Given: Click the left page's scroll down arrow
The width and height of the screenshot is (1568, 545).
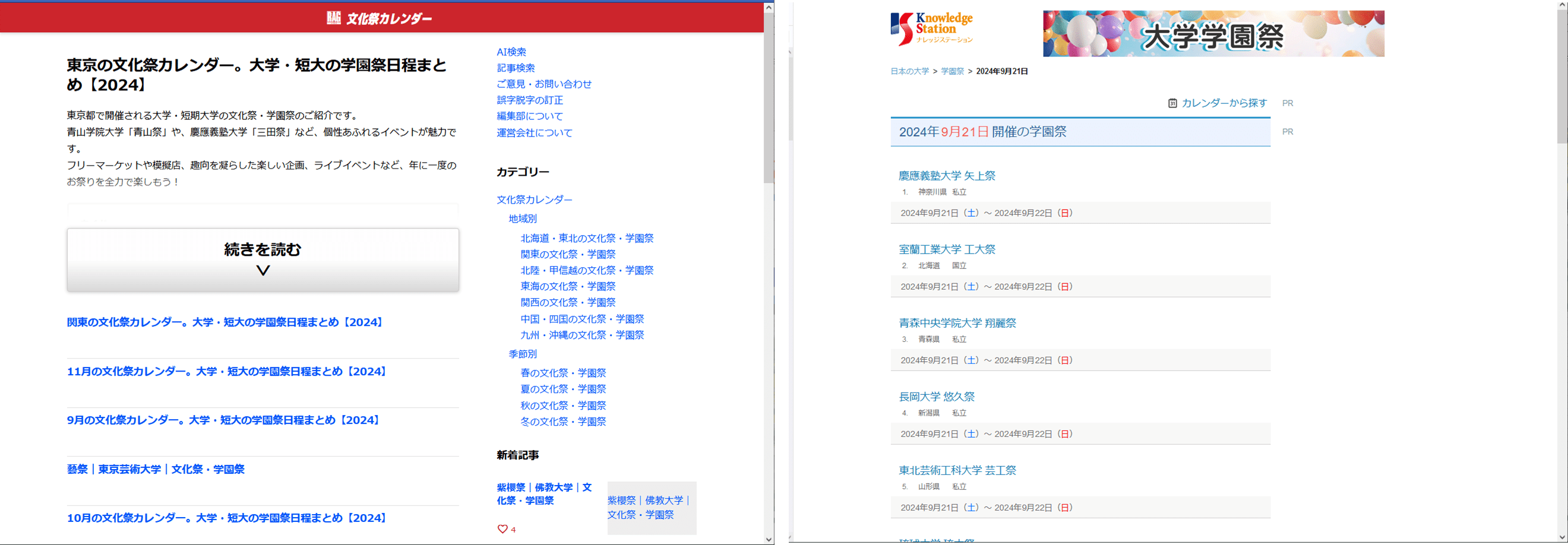Looking at the screenshot, I should [x=769, y=540].
